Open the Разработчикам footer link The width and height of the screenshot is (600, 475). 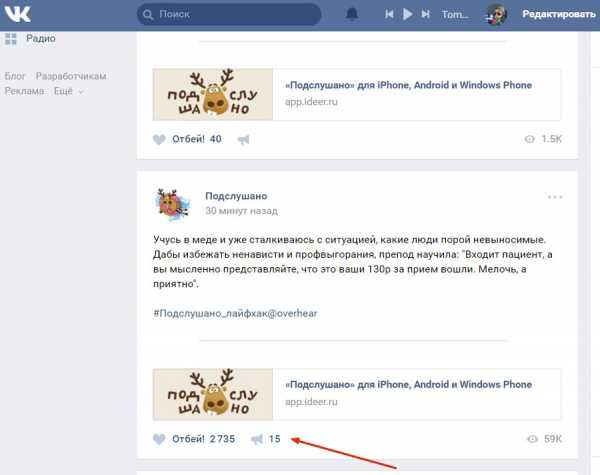(x=71, y=76)
